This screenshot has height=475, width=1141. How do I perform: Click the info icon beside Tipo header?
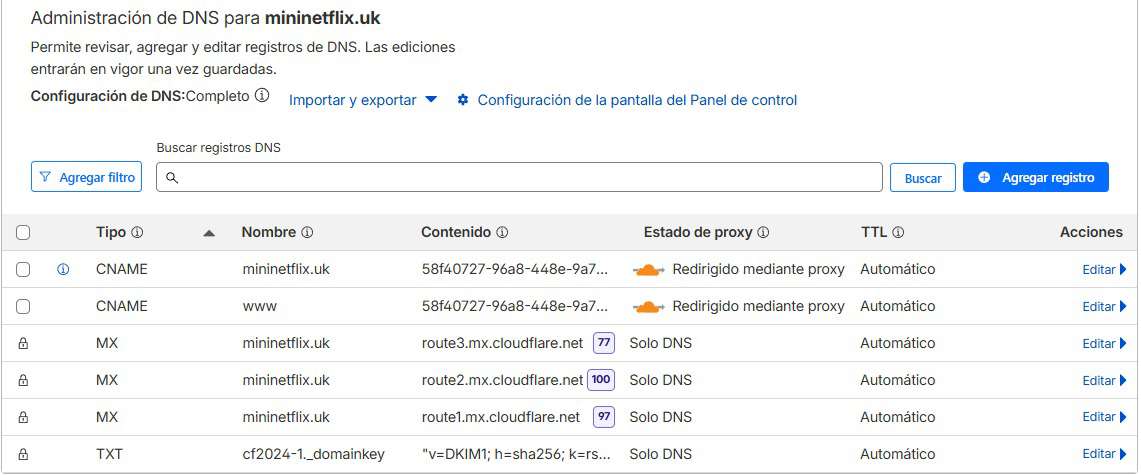click(137, 232)
